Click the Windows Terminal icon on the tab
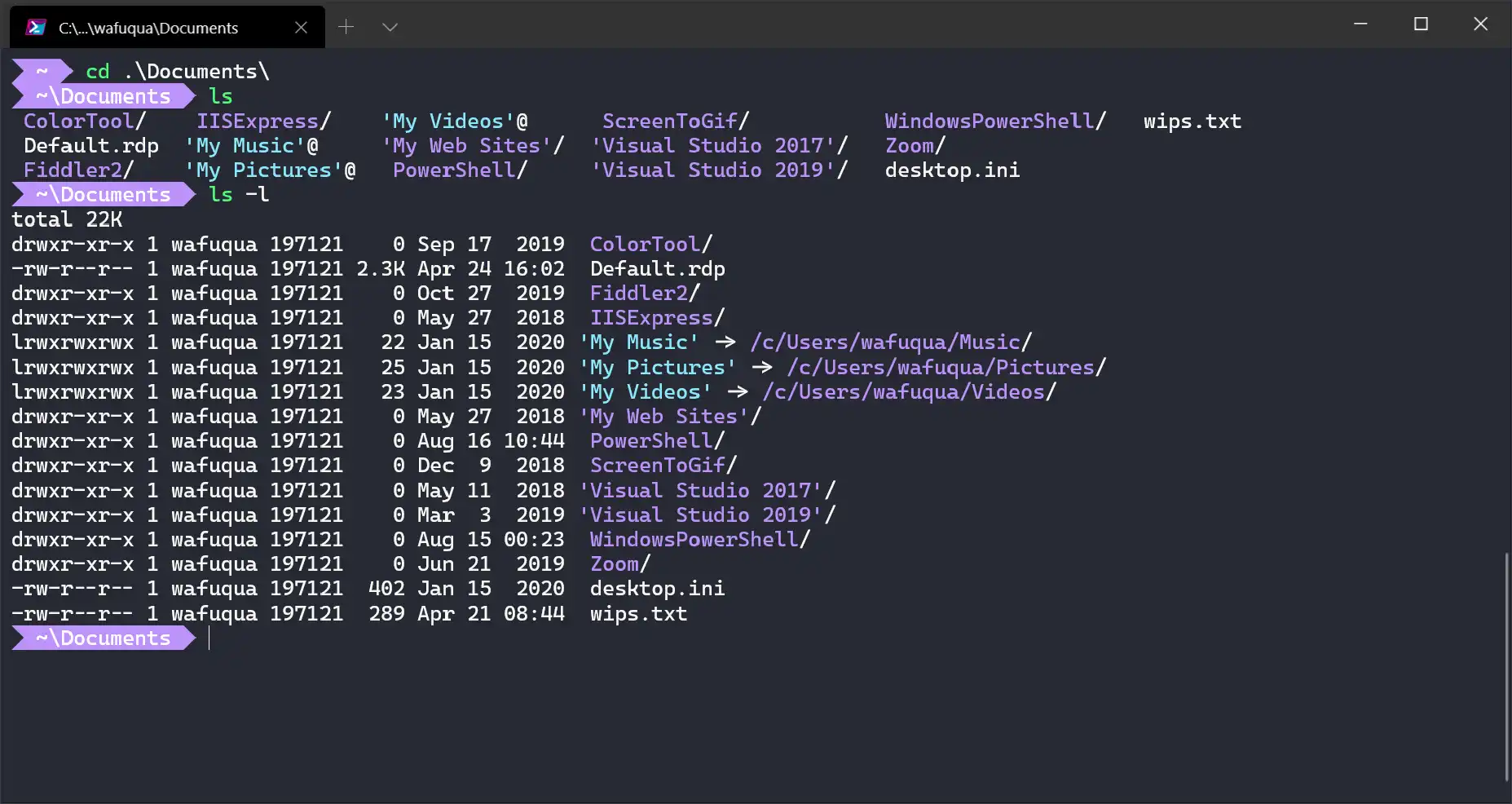Image resolution: width=1512 pixels, height=804 pixels. (x=34, y=26)
